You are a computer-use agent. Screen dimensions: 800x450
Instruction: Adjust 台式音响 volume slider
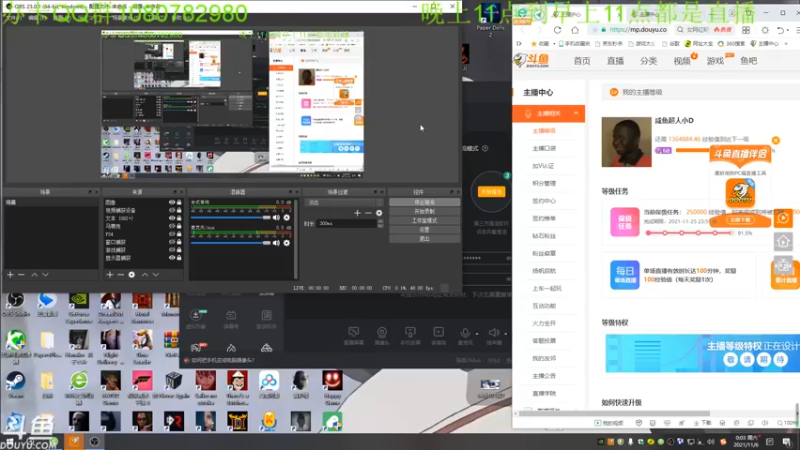point(230,217)
